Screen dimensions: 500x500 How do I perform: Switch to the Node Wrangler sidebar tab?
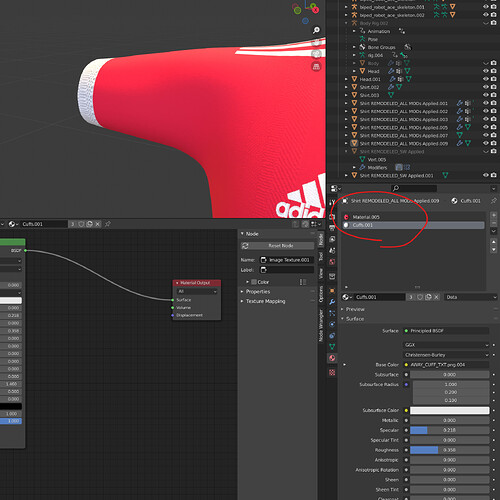click(321, 326)
